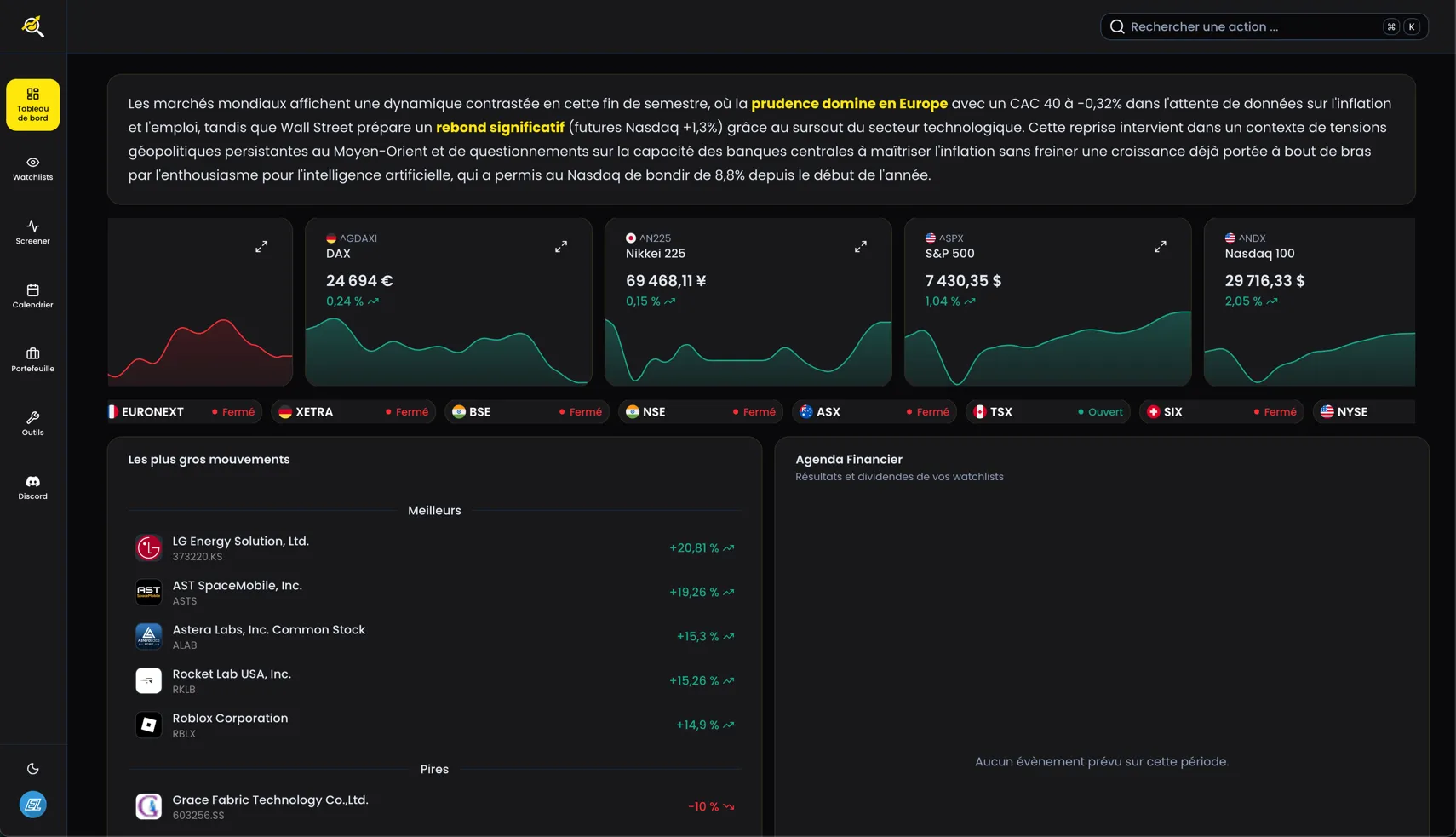
Task: Click the S&P 500 card title
Action: tap(950, 254)
